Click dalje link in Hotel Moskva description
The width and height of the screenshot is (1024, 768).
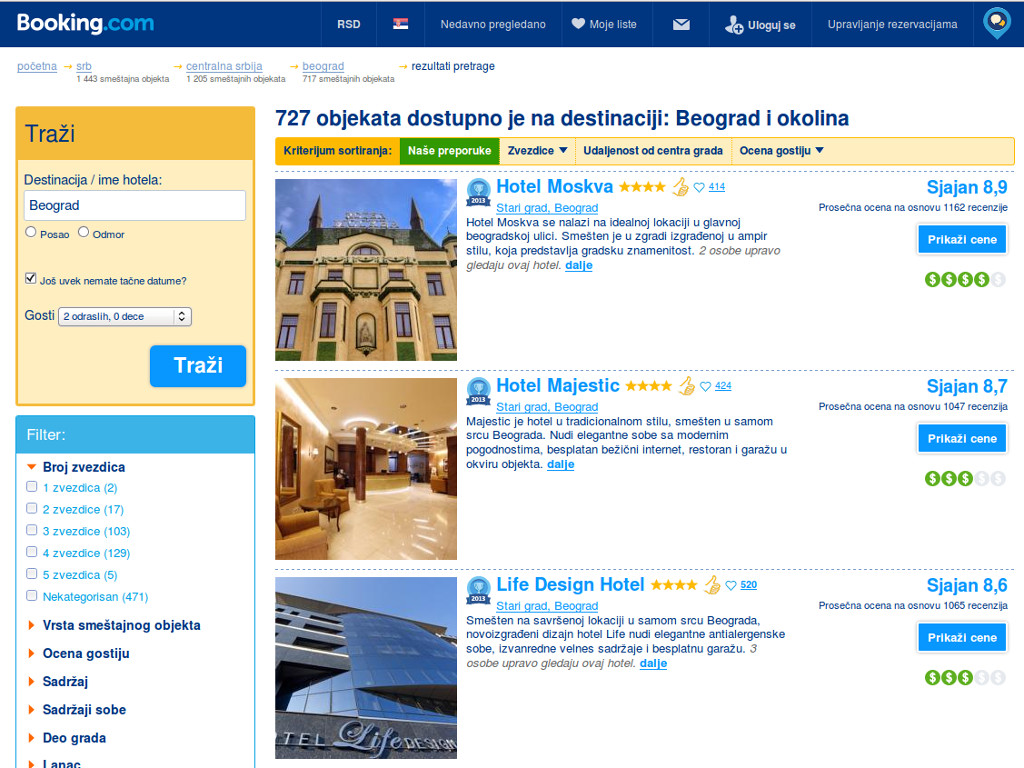click(579, 266)
